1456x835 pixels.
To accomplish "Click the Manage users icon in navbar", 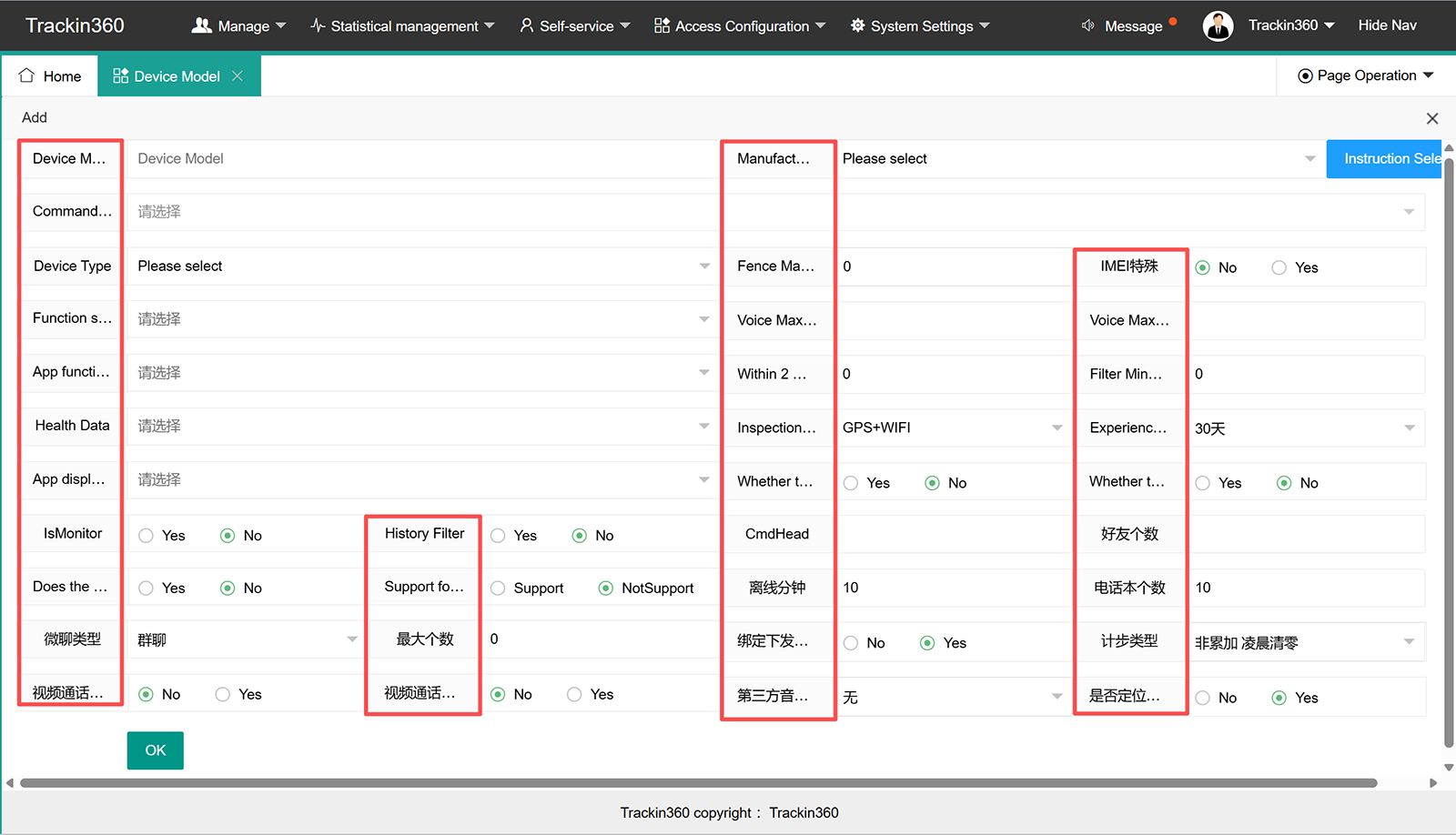I will (x=201, y=25).
